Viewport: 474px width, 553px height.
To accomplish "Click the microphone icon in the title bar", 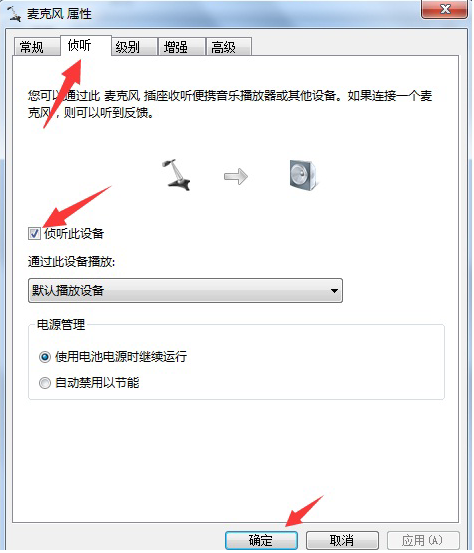I will coord(14,13).
